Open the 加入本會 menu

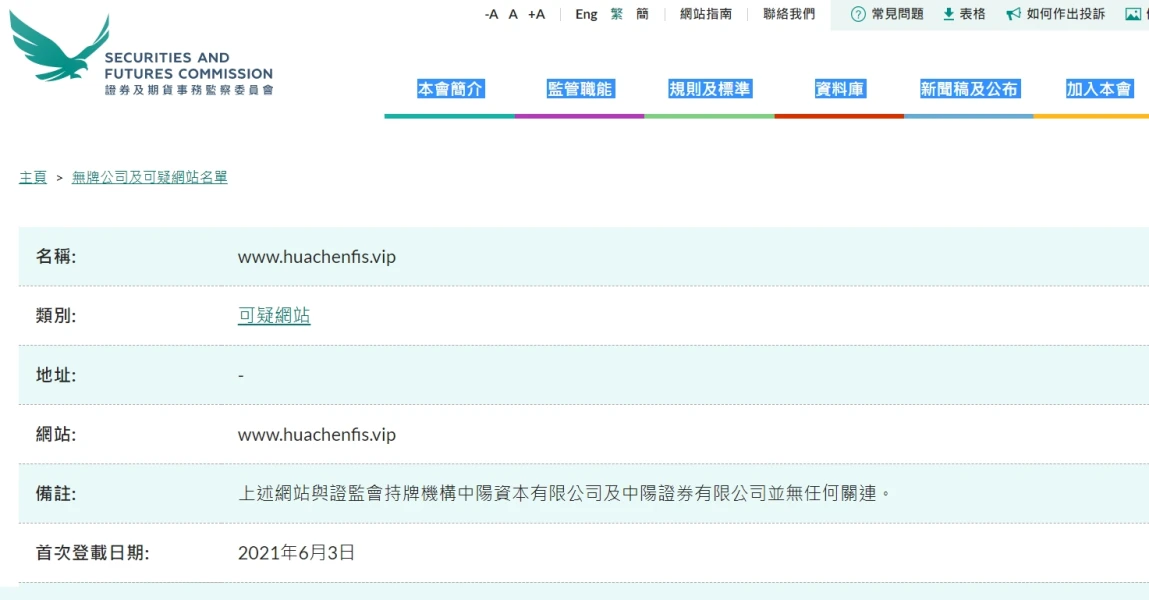pos(1098,89)
